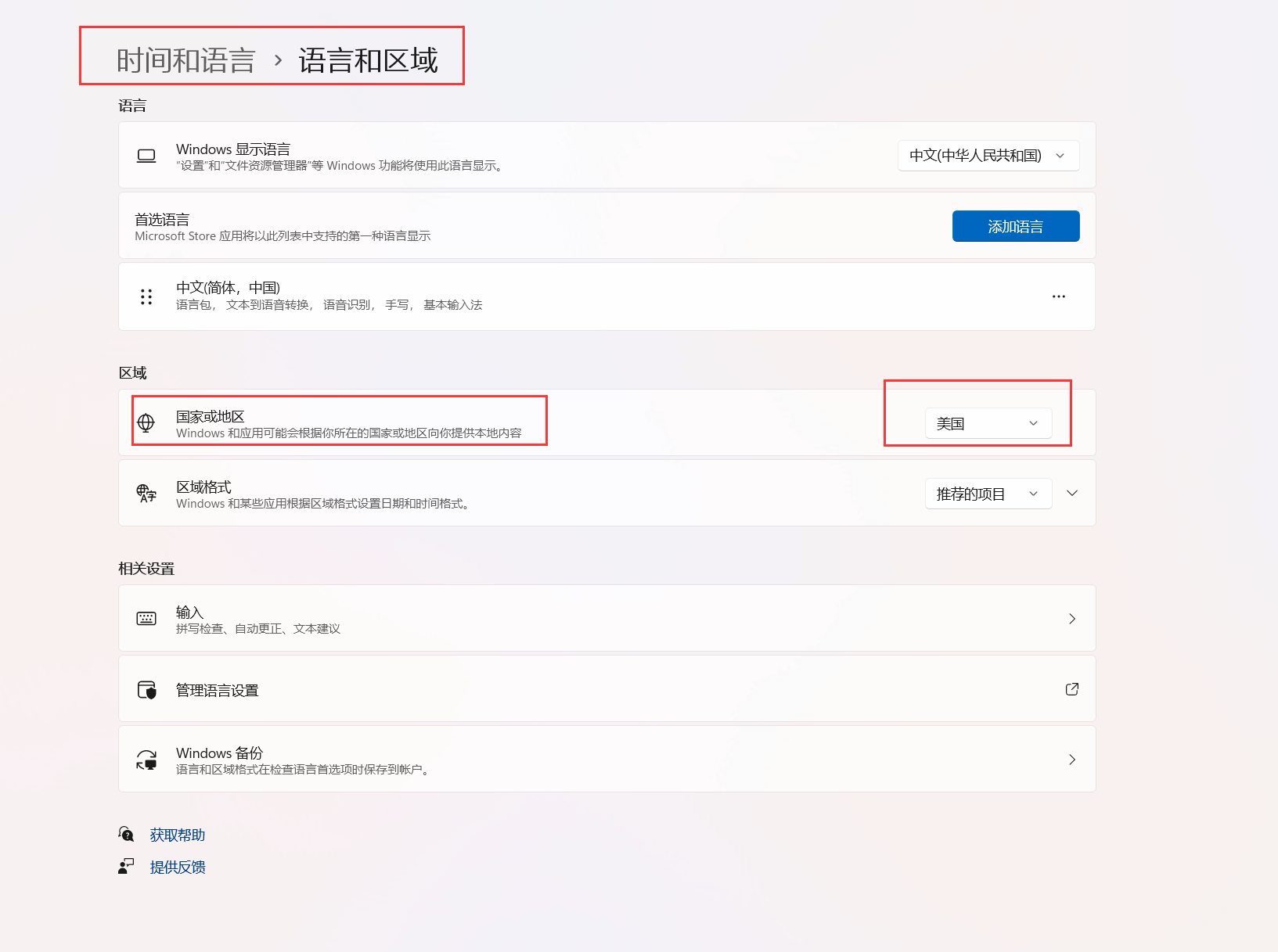1278x952 pixels.
Task: Click the drag handle for 中文(简体，中国)
Action: pos(146,296)
